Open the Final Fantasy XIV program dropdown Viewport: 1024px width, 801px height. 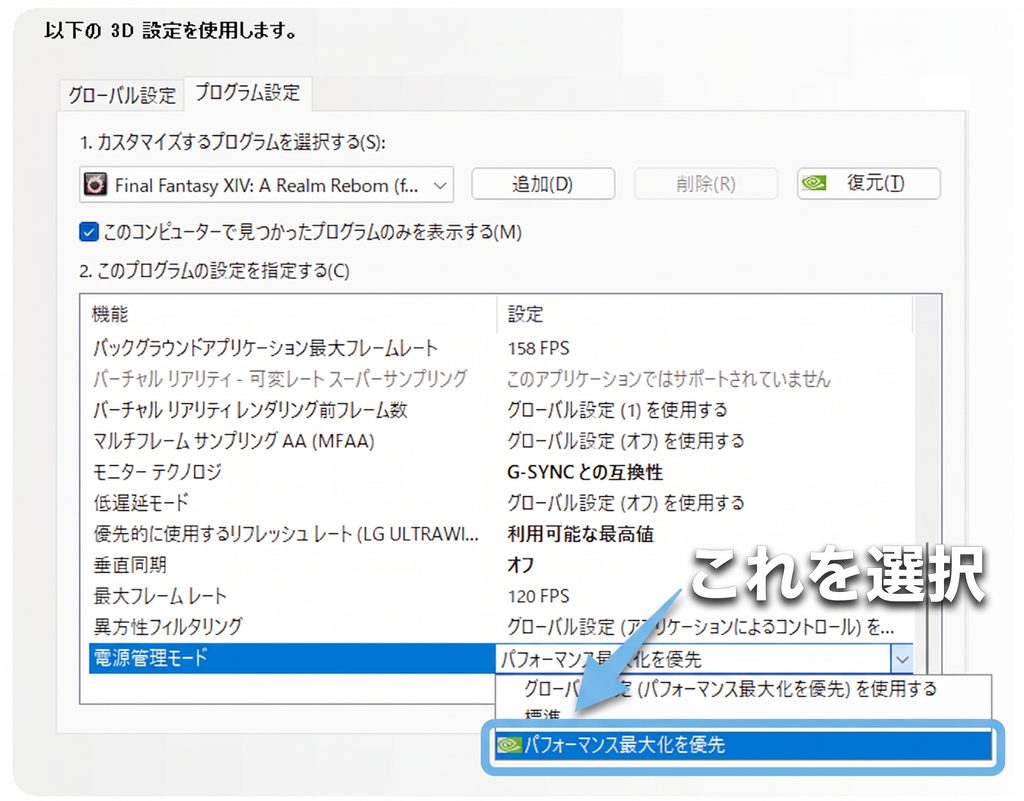266,185
